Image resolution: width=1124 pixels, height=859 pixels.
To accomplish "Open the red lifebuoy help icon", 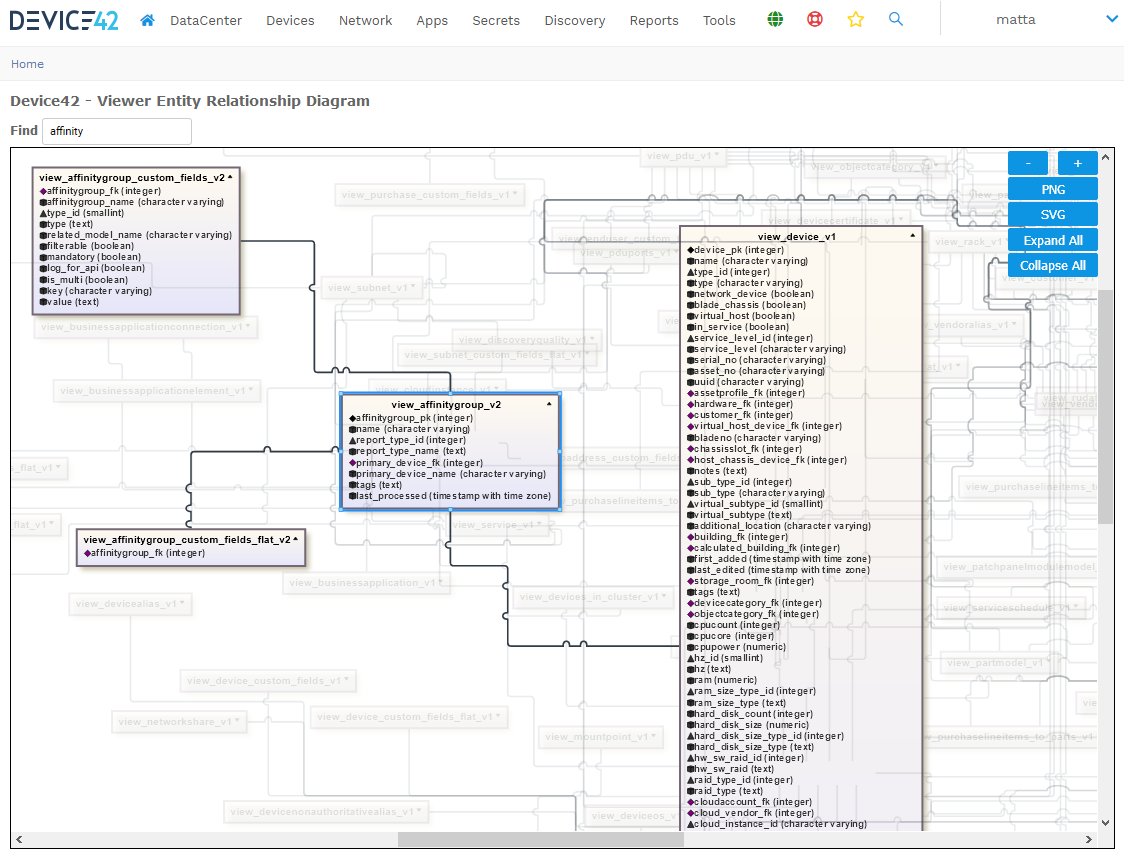I will coord(815,19).
